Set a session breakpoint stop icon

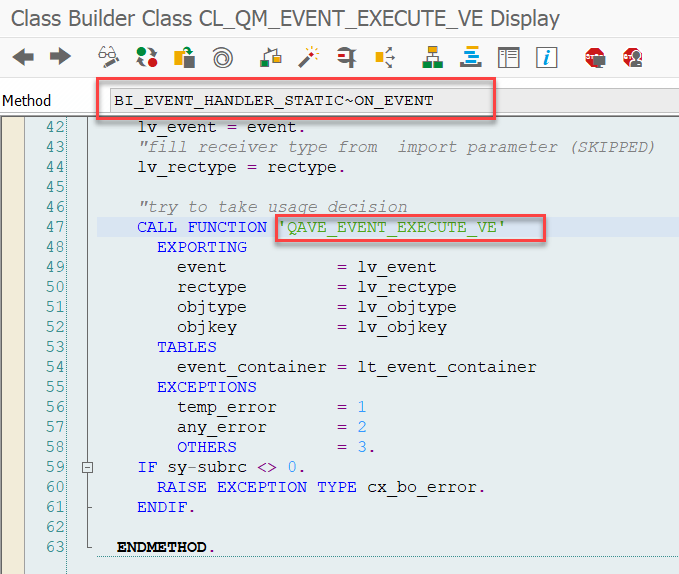tap(595, 58)
